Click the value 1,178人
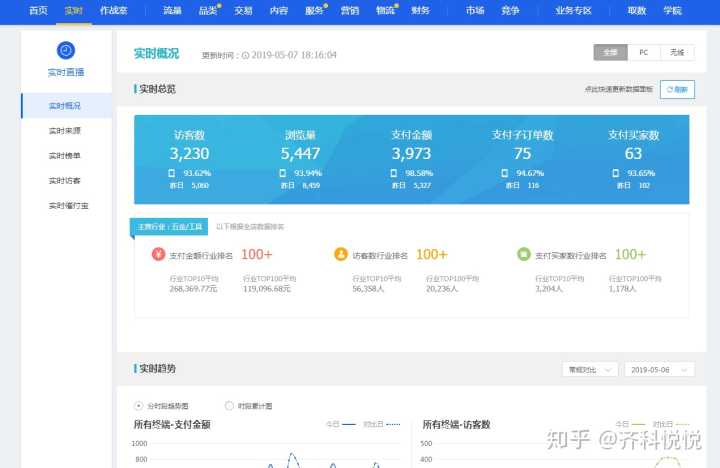Image resolution: width=720 pixels, height=468 pixels. coord(623,289)
